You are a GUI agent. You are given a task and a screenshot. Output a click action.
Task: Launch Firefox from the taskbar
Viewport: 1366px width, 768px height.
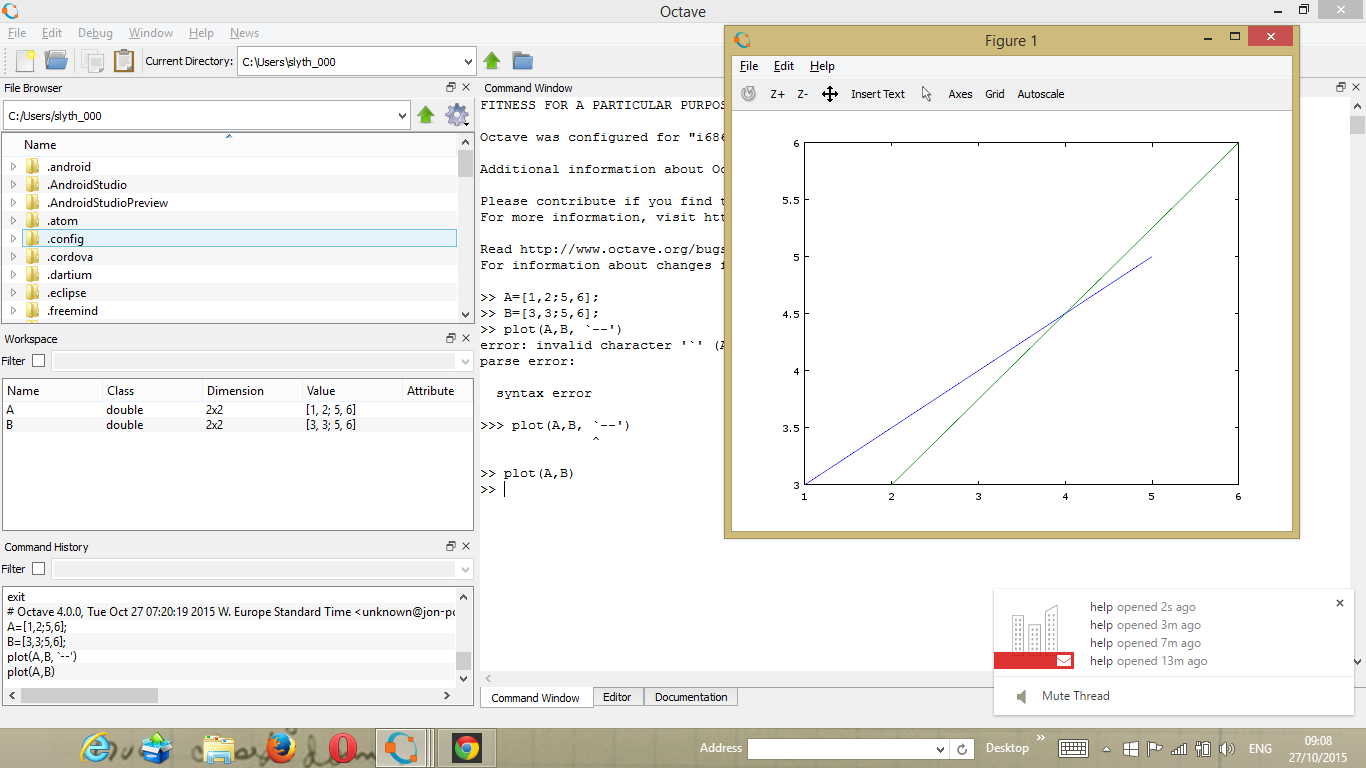tap(281, 748)
